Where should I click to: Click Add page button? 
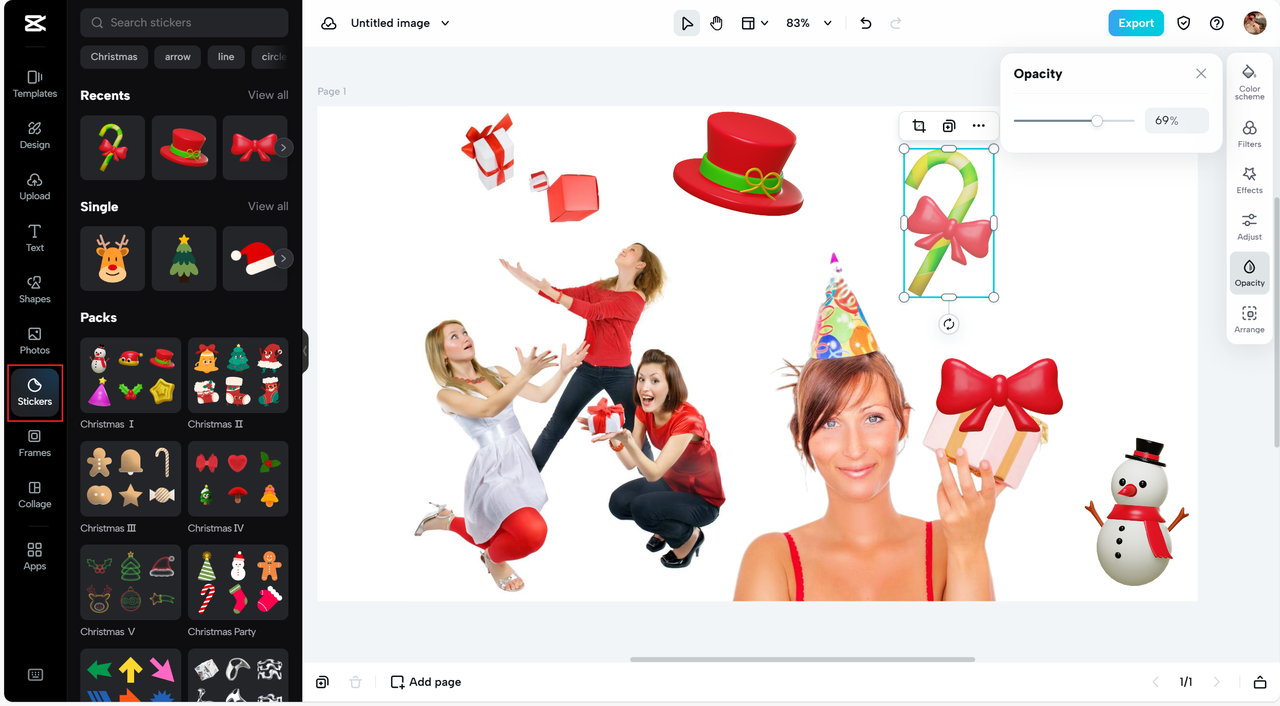(426, 682)
